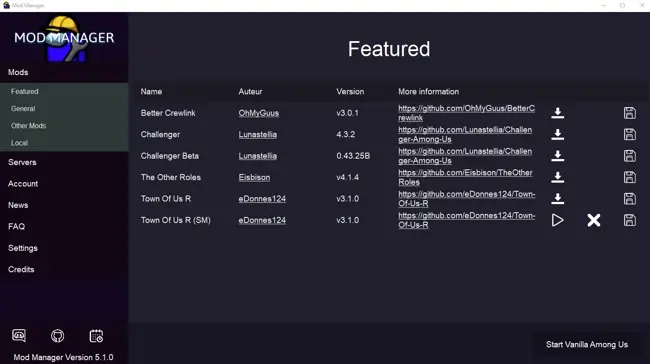Open Town Of Us R GitHub URL
The width and height of the screenshot is (650, 364).
click(467, 199)
